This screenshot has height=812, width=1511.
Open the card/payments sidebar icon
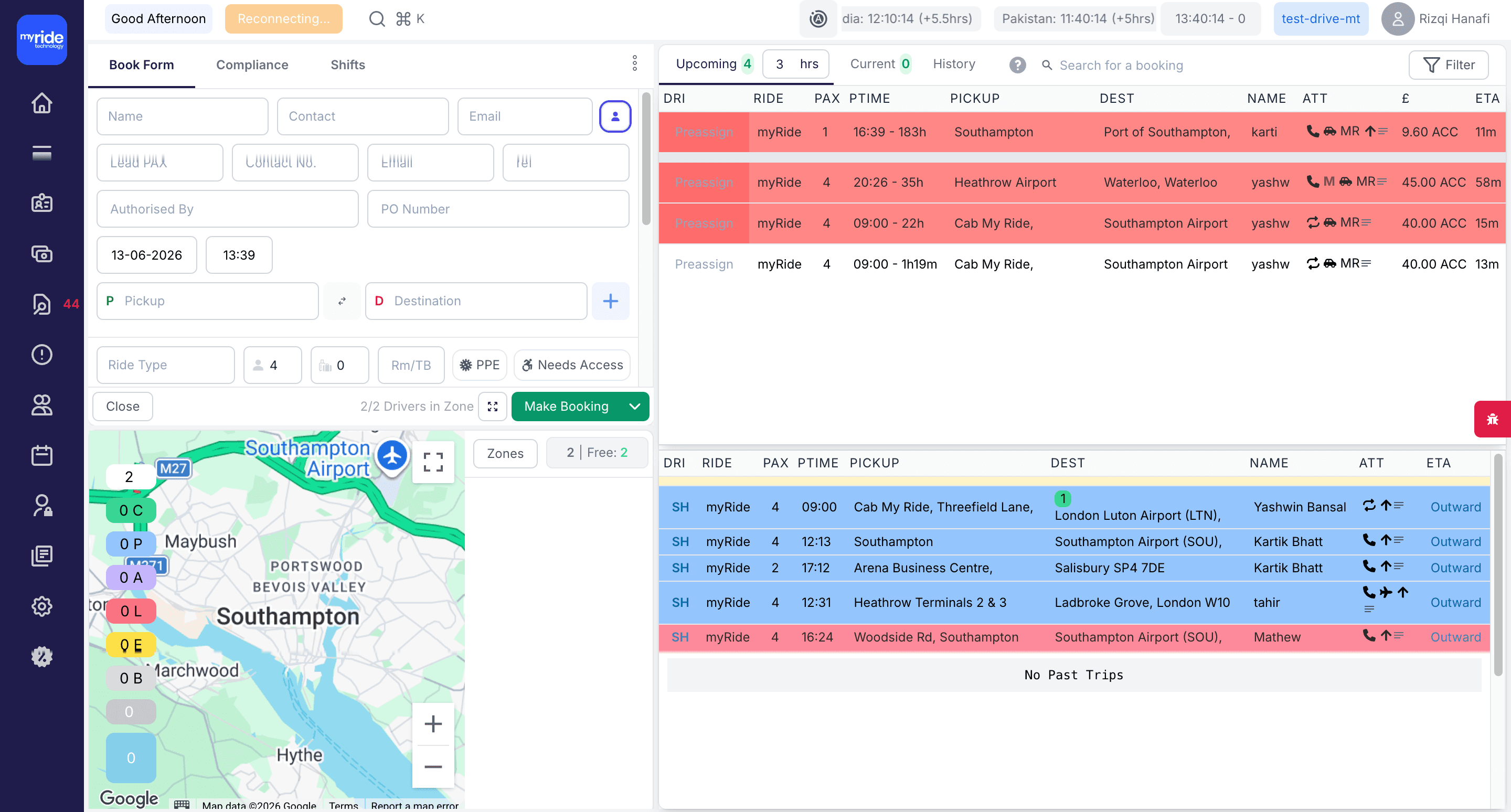coord(41,153)
